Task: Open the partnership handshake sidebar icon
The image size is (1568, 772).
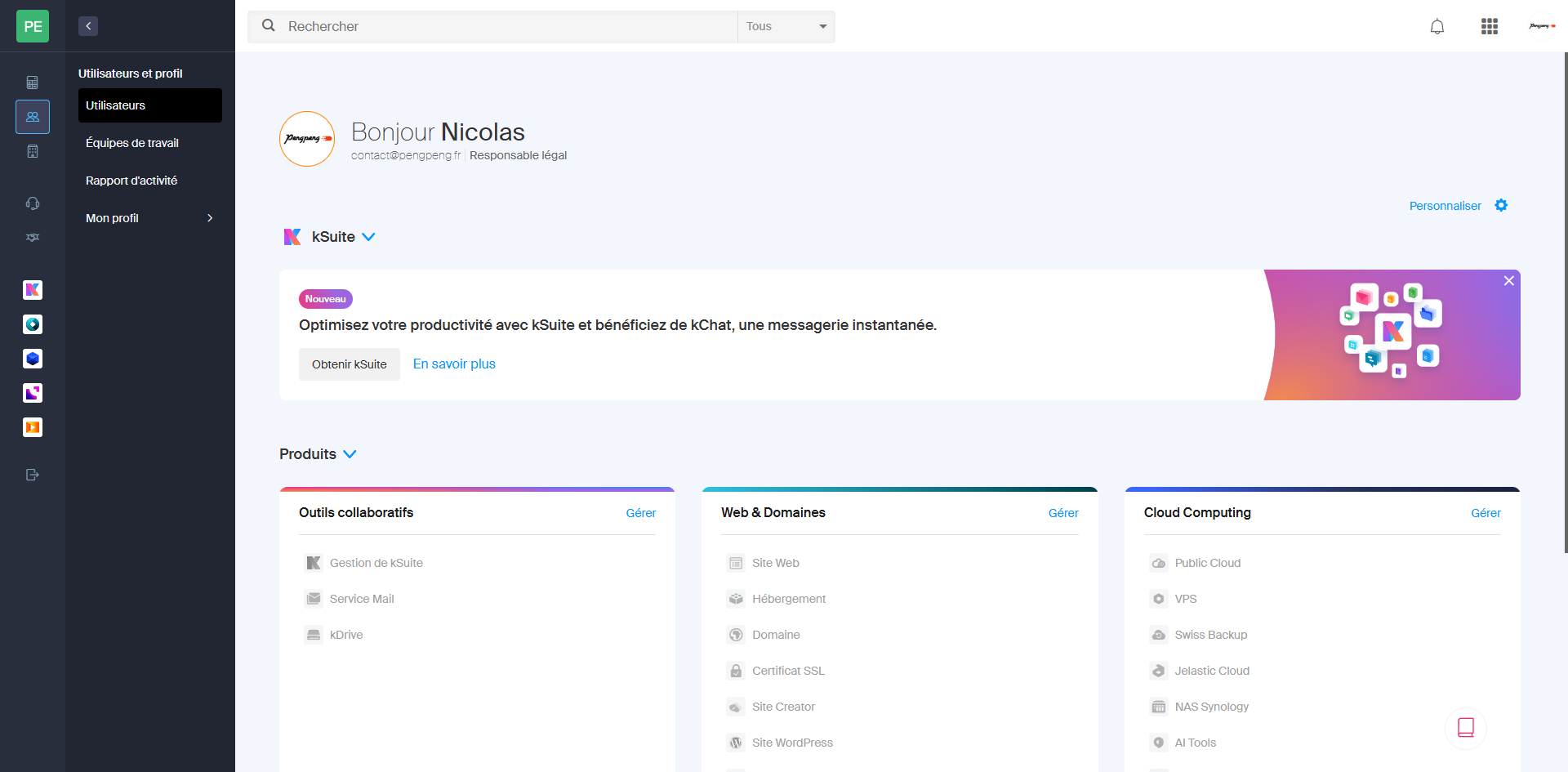Action: 33,238
